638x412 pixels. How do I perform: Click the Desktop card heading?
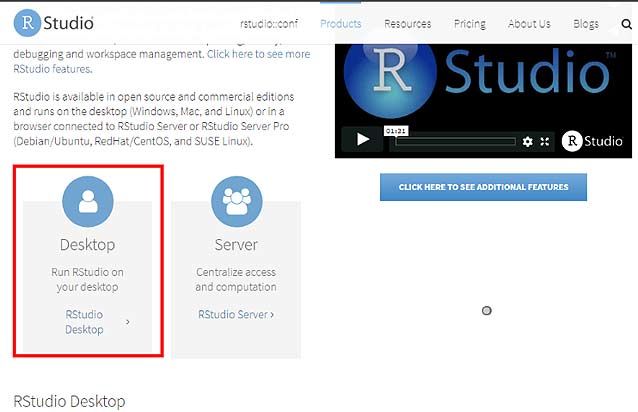(87, 244)
